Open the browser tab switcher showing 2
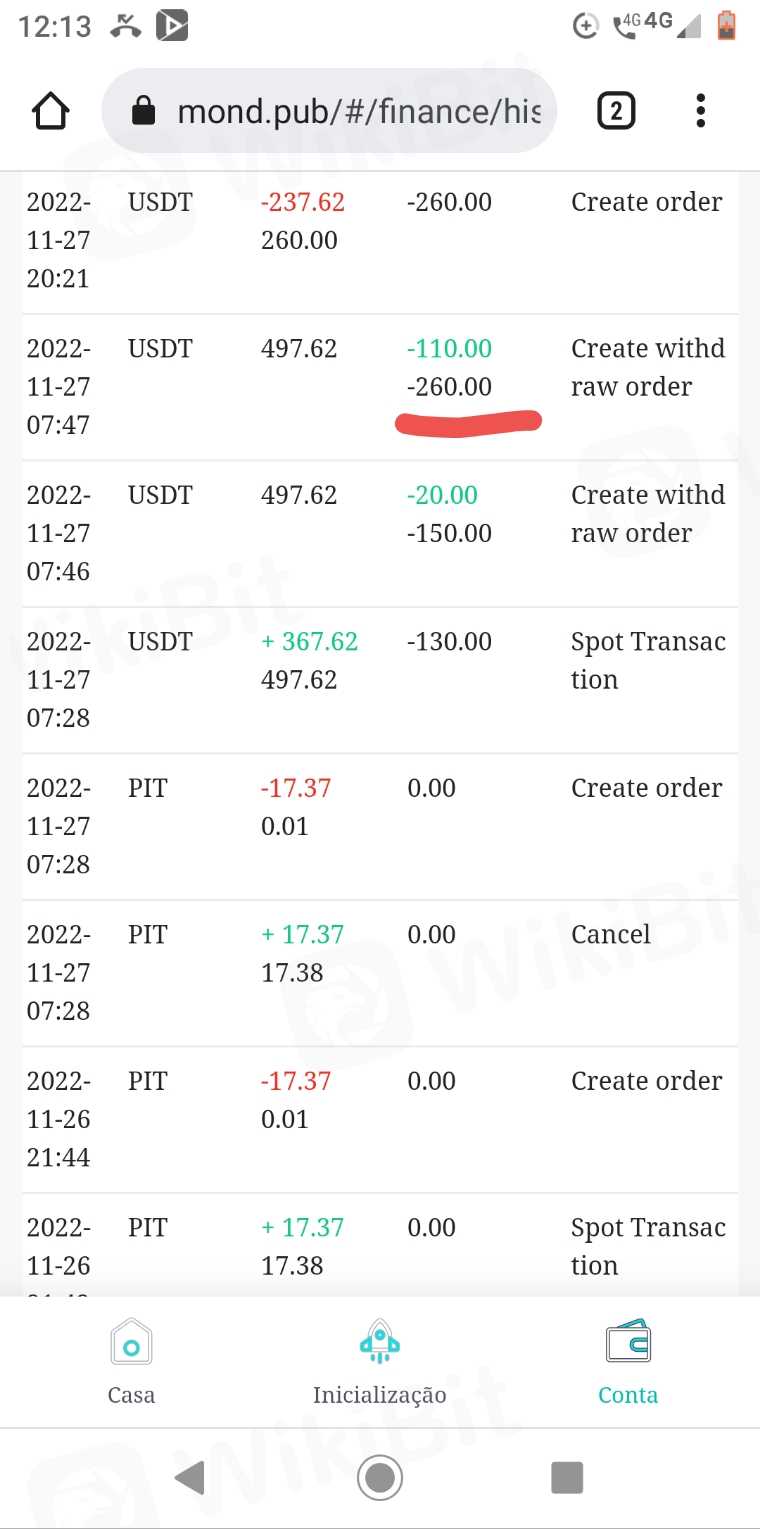Viewport: 760px width, 1529px height. click(x=616, y=111)
